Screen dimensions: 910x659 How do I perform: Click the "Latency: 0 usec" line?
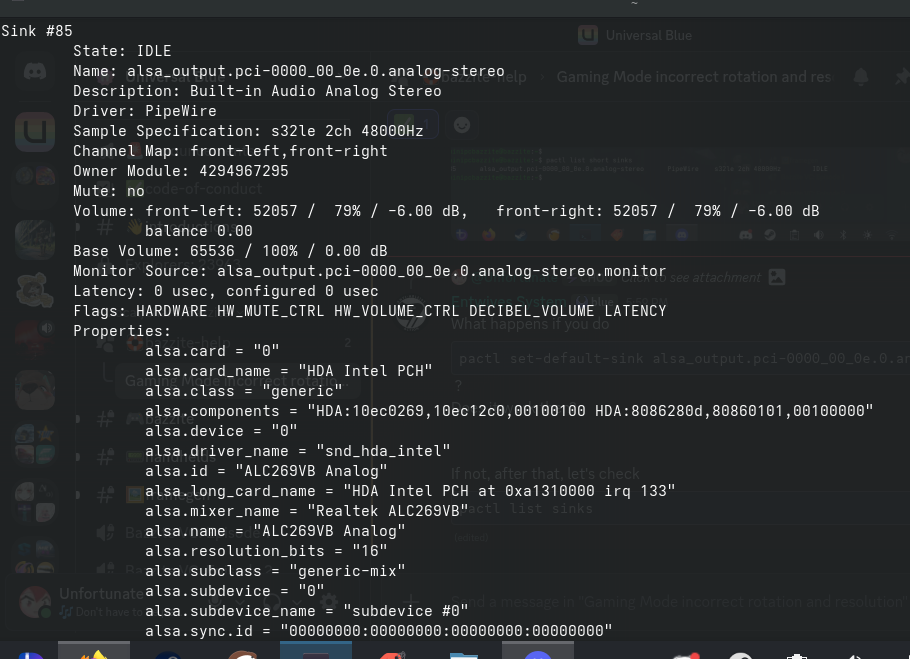[225, 291]
